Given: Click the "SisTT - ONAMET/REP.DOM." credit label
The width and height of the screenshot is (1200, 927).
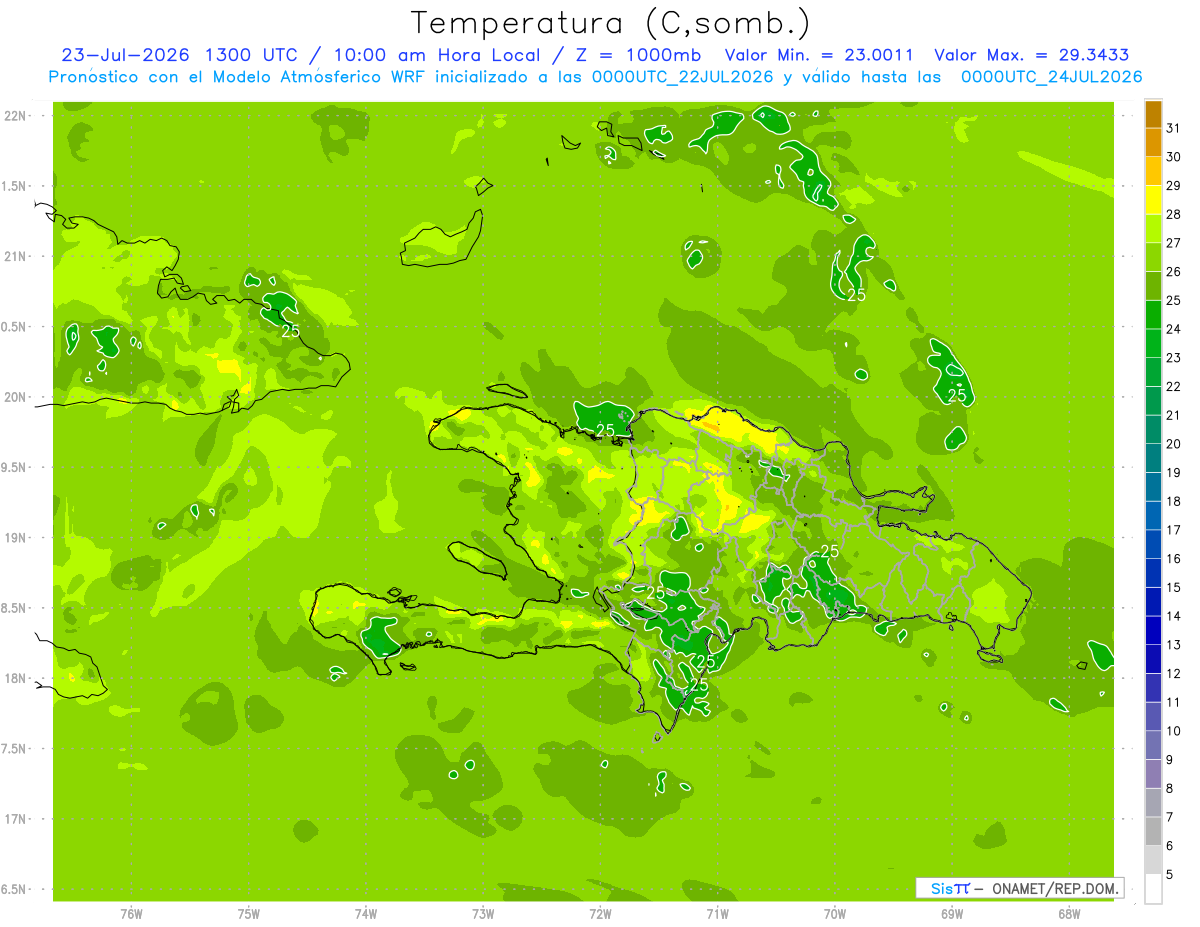Looking at the screenshot, I should click(1020, 888).
